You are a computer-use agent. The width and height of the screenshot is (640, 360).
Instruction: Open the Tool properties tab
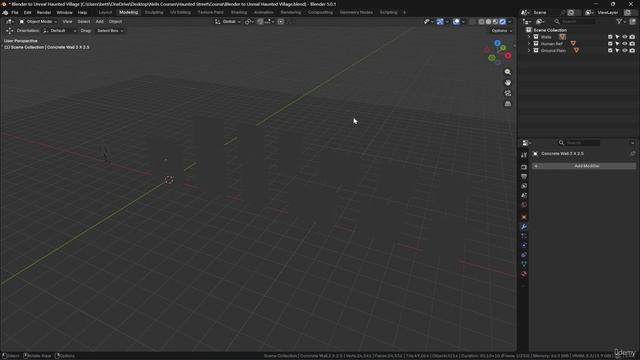click(x=524, y=155)
